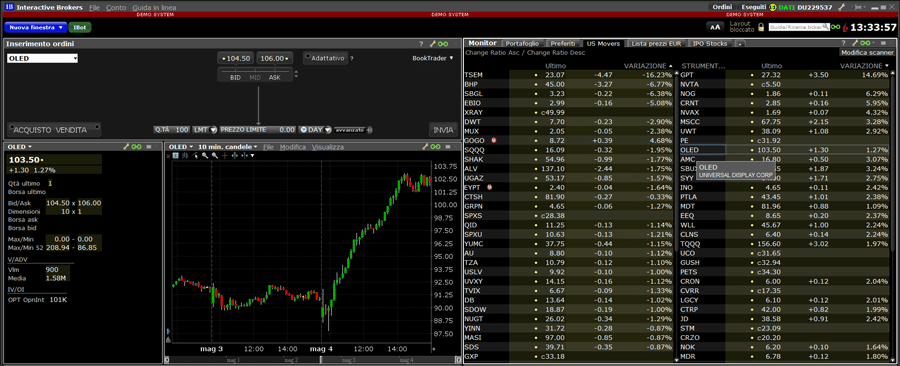Click the question mark next to Adattativo
The height and width of the screenshot is (366, 900).
pos(352,59)
